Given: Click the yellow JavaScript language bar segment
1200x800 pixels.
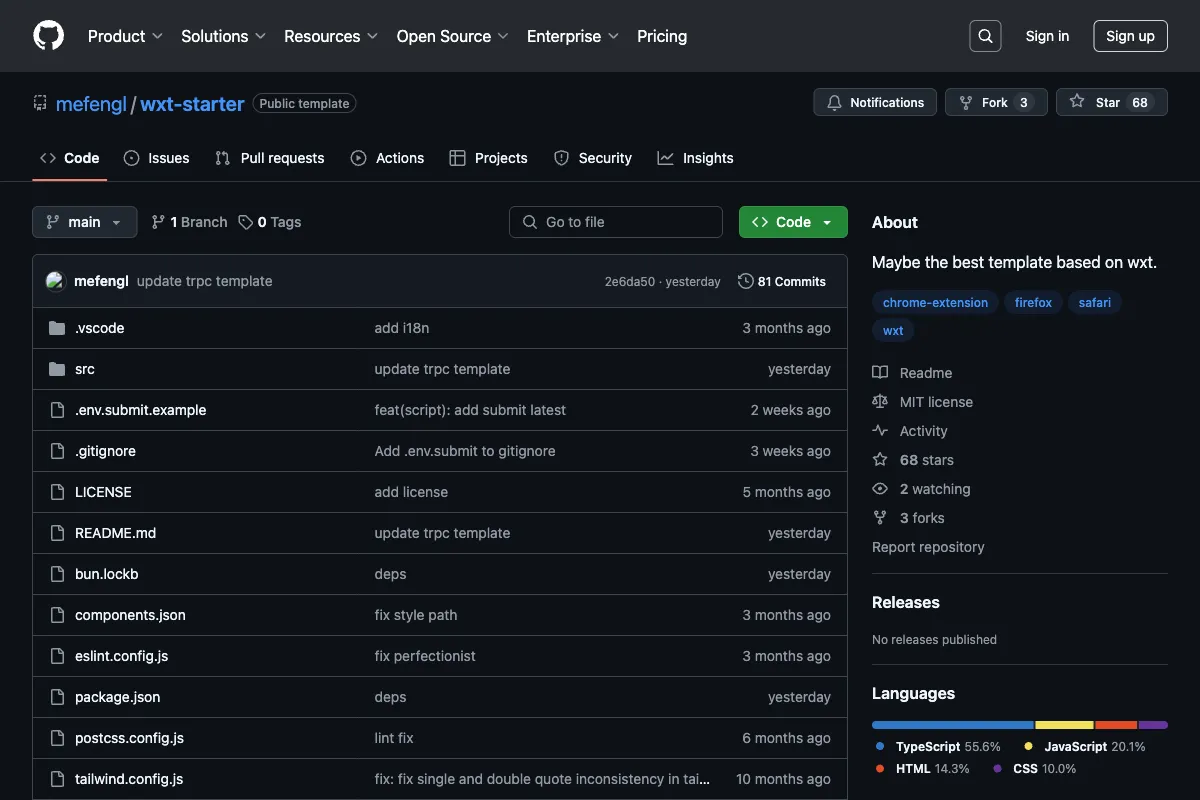Looking at the screenshot, I should point(1065,725).
